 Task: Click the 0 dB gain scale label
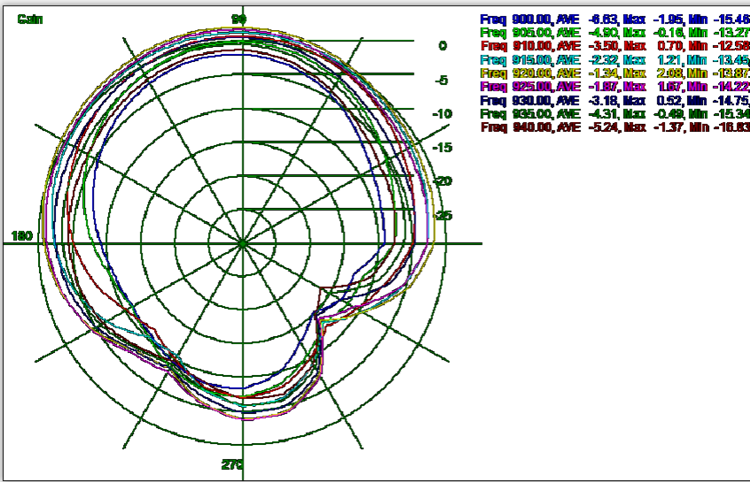click(x=441, y=46)
